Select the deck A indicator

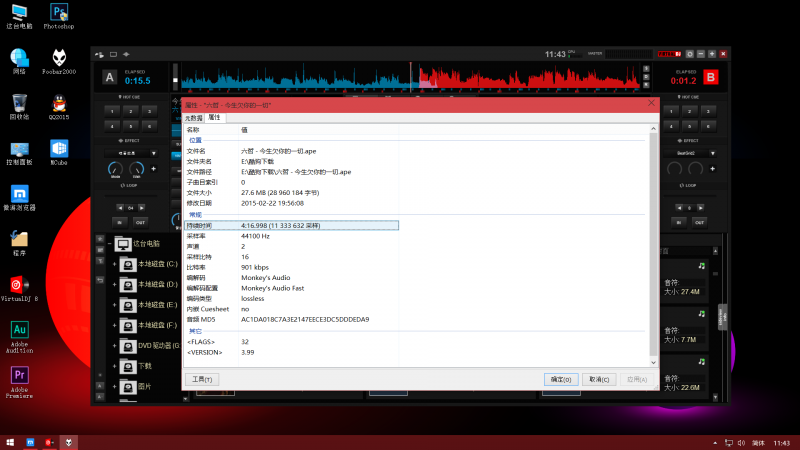point(108,77)
